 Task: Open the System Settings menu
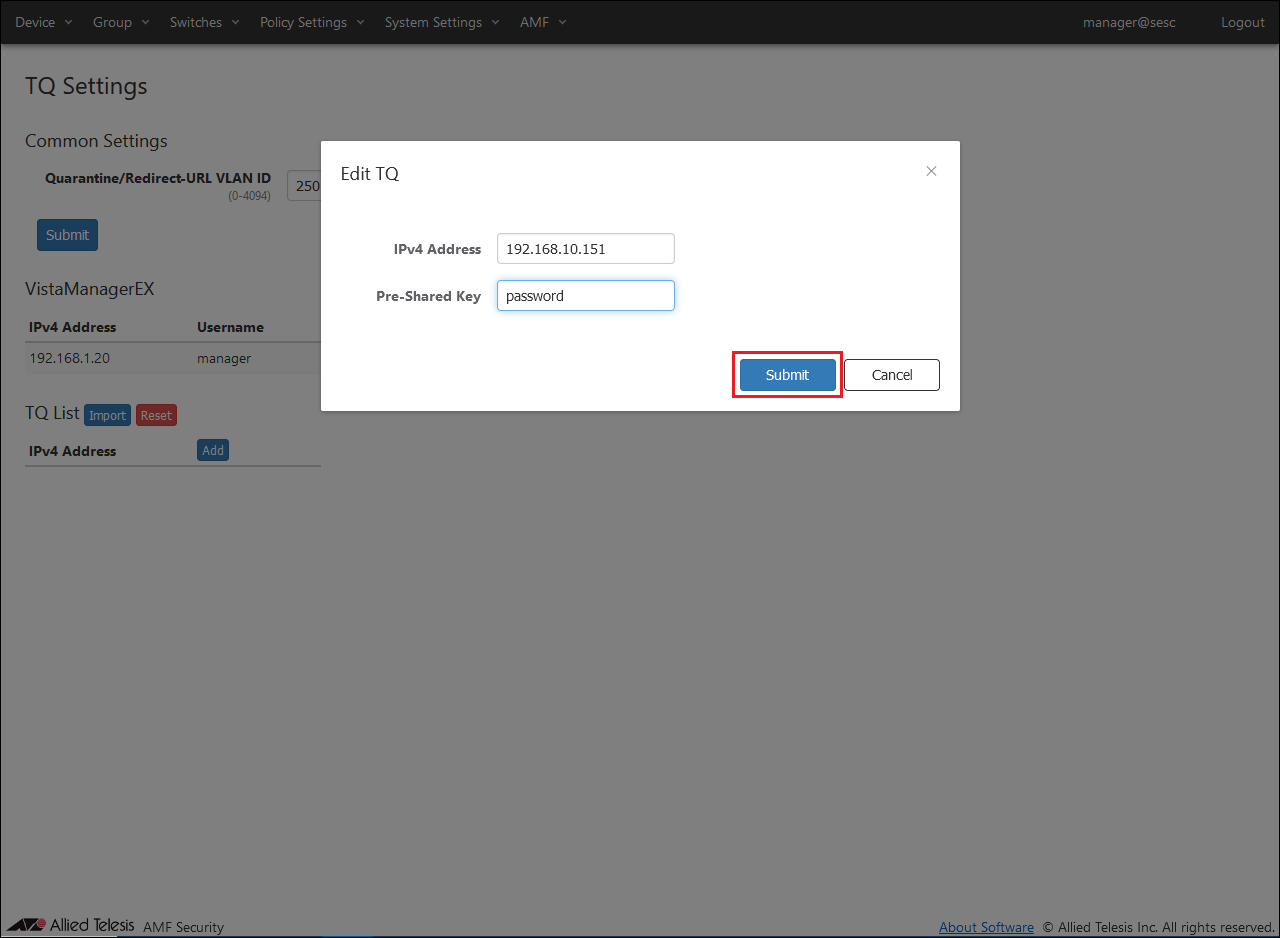click(x=441, y=22)
